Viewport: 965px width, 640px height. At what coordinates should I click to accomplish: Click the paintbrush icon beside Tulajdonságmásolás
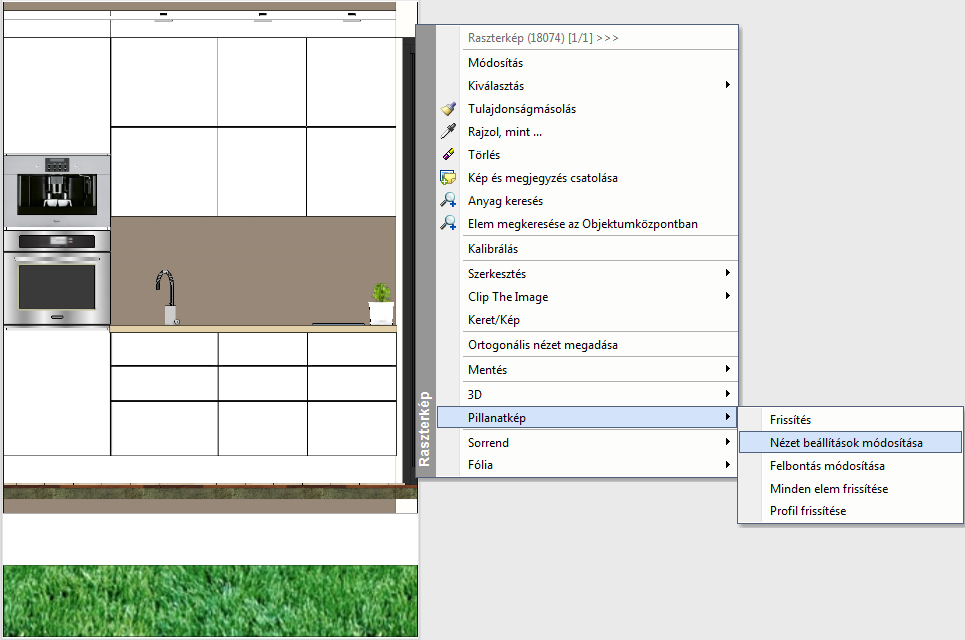pos(449,109)
